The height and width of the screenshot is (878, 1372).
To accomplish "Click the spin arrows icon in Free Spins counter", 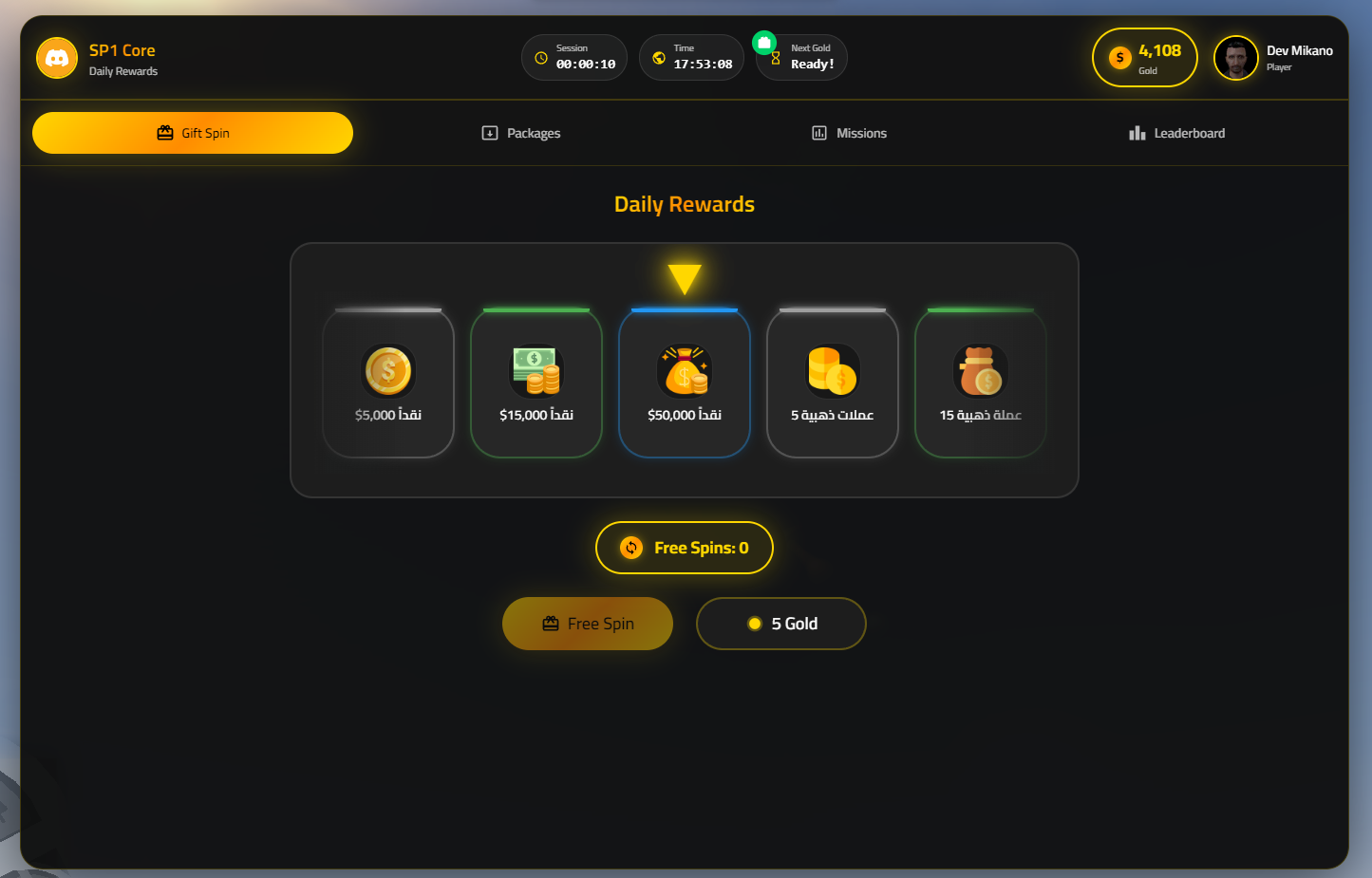I will (630, 548).
